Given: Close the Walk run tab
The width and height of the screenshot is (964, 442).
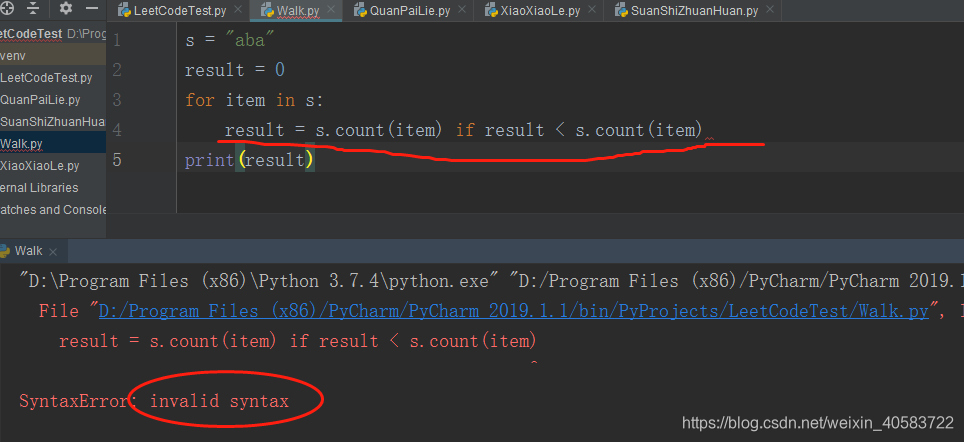Looking at the screenshot, I should click(53, 251).
